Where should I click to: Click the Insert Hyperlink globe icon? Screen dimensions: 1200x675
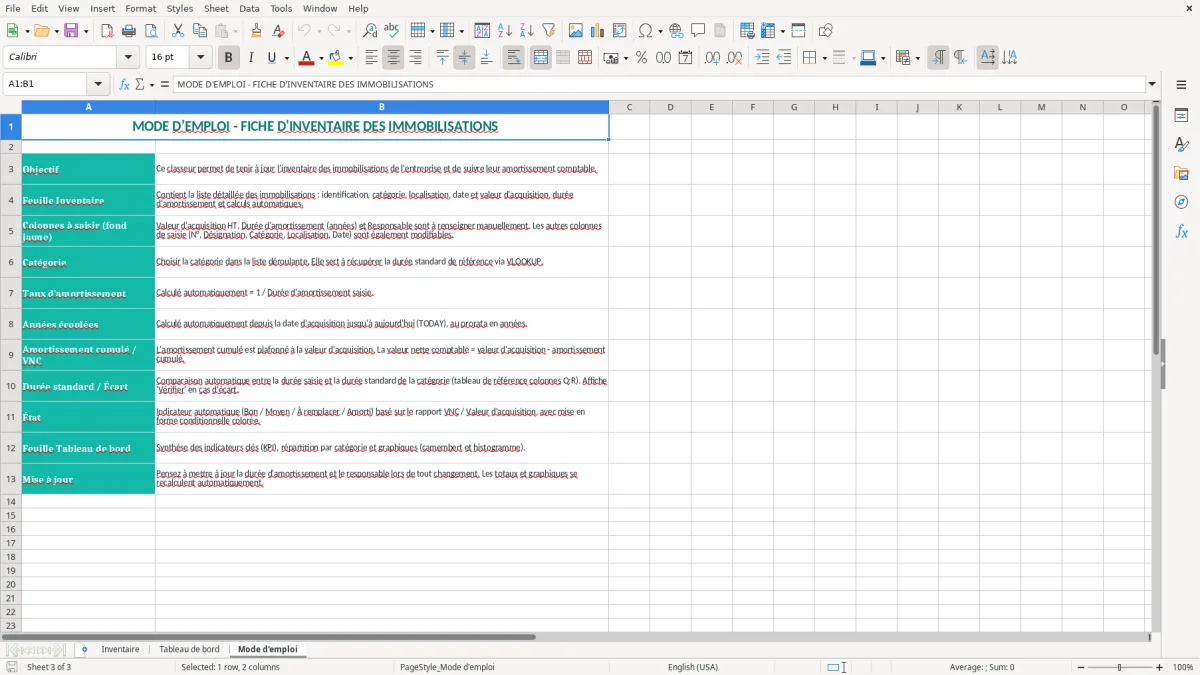676,31
